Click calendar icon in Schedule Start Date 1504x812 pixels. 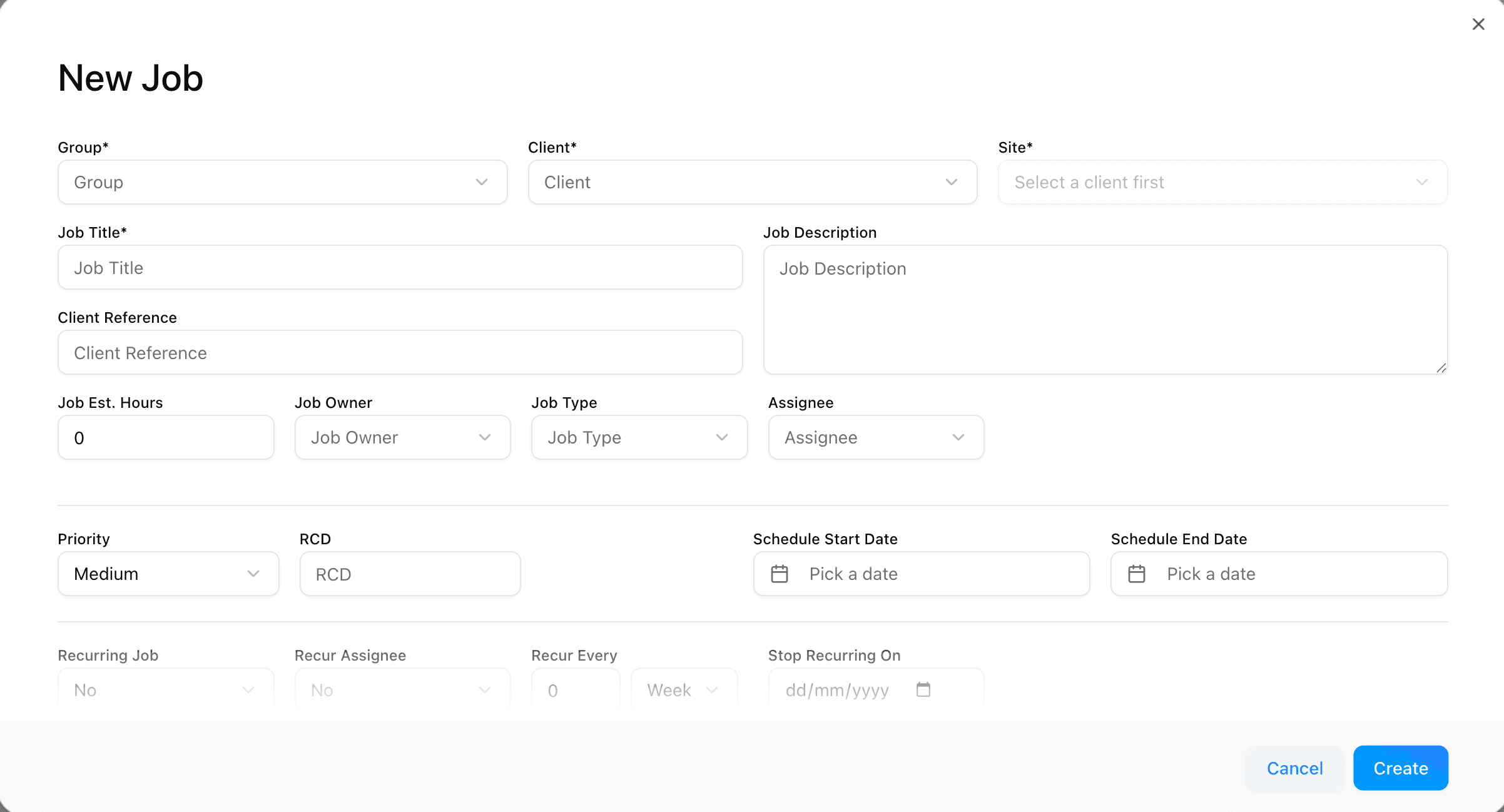pyautogui.click(x=780, y=574)
